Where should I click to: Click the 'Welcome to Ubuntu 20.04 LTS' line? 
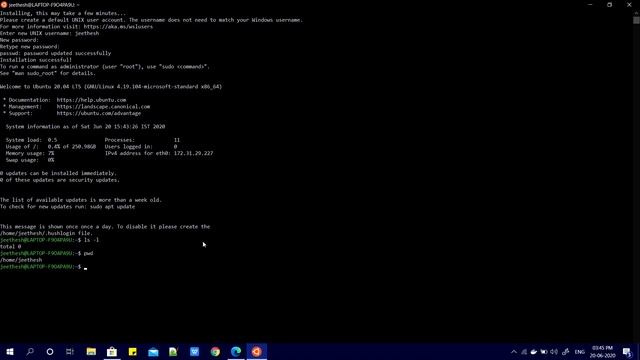111,87
